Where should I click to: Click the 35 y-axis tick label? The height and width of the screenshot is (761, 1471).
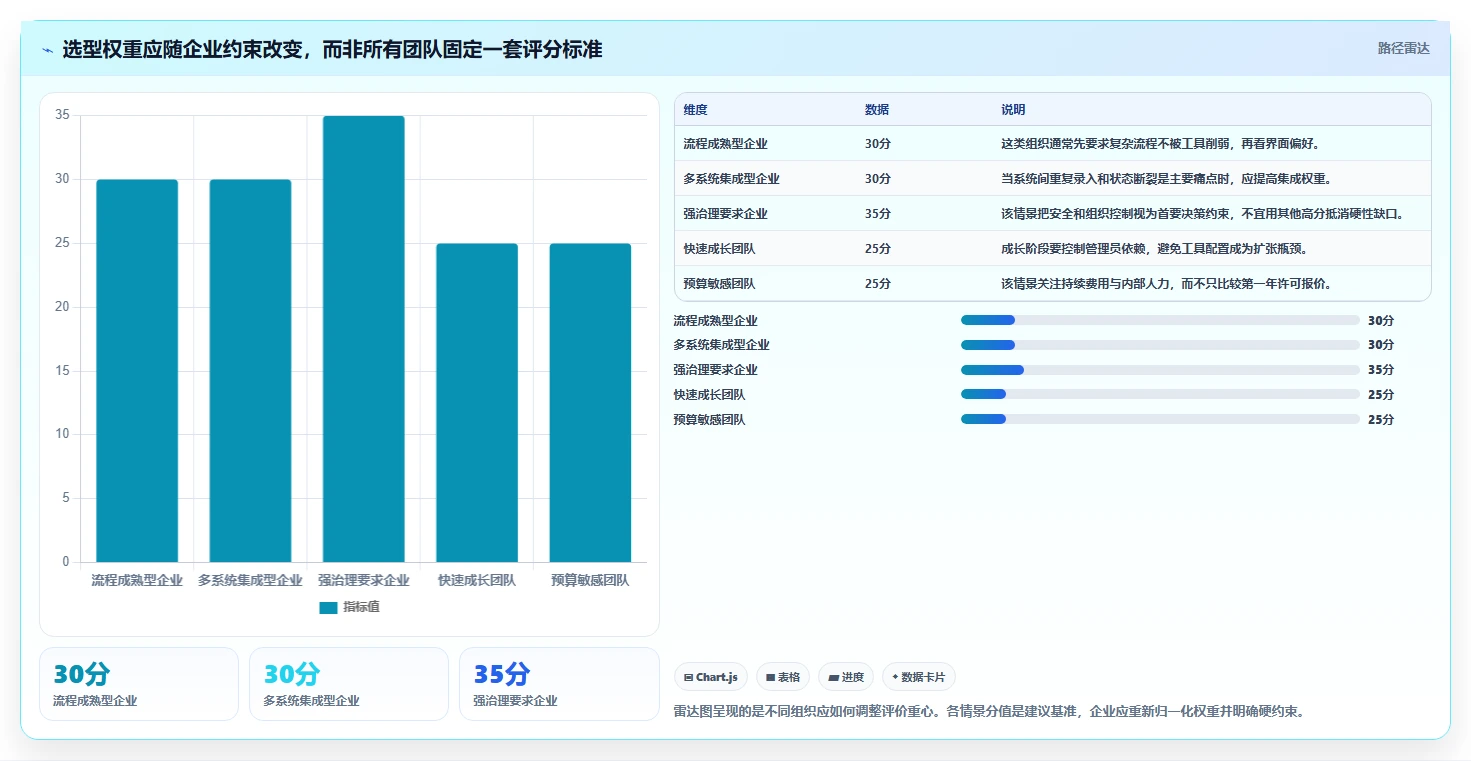coord(62,115)
